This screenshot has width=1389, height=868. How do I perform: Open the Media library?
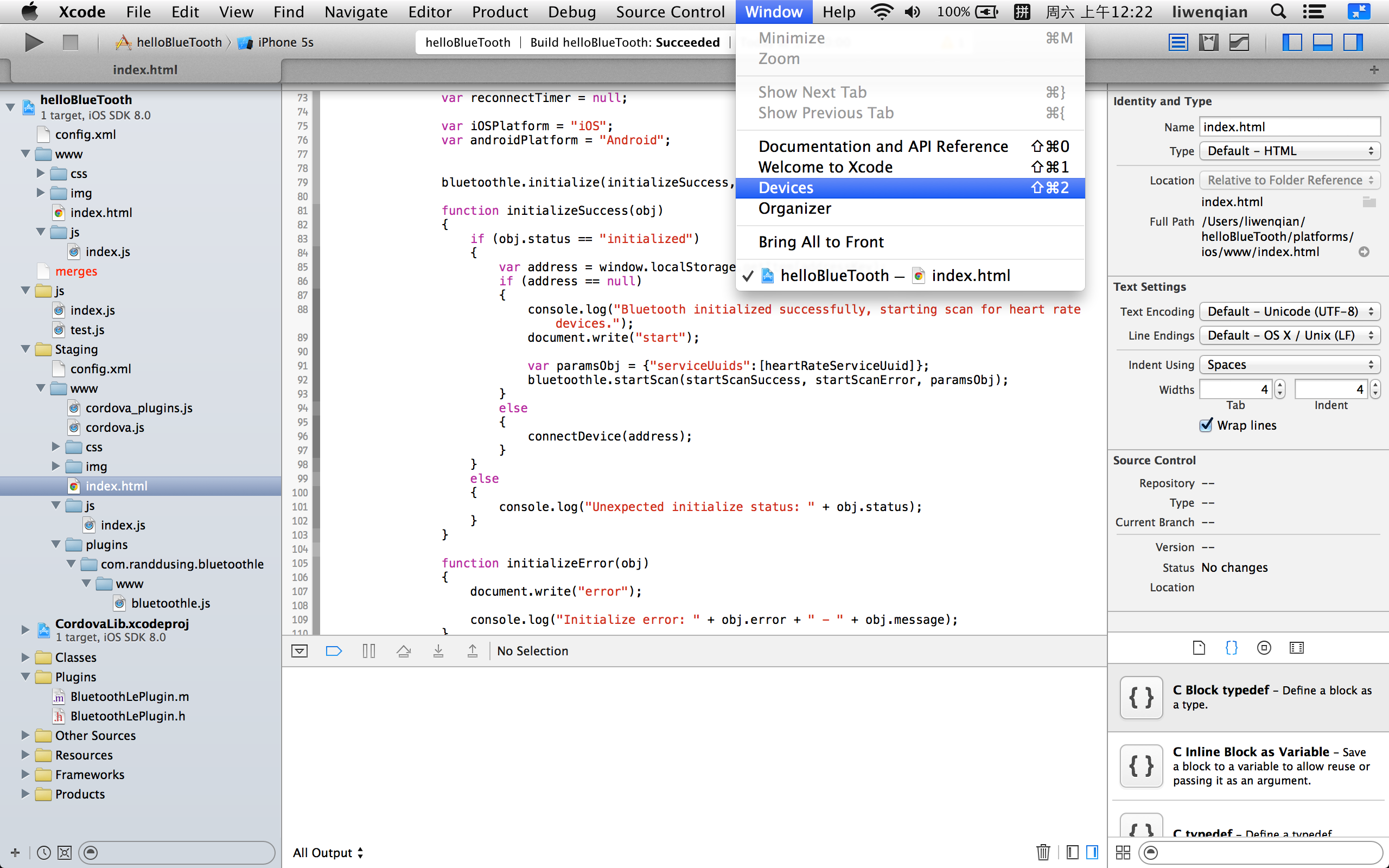1297,648
